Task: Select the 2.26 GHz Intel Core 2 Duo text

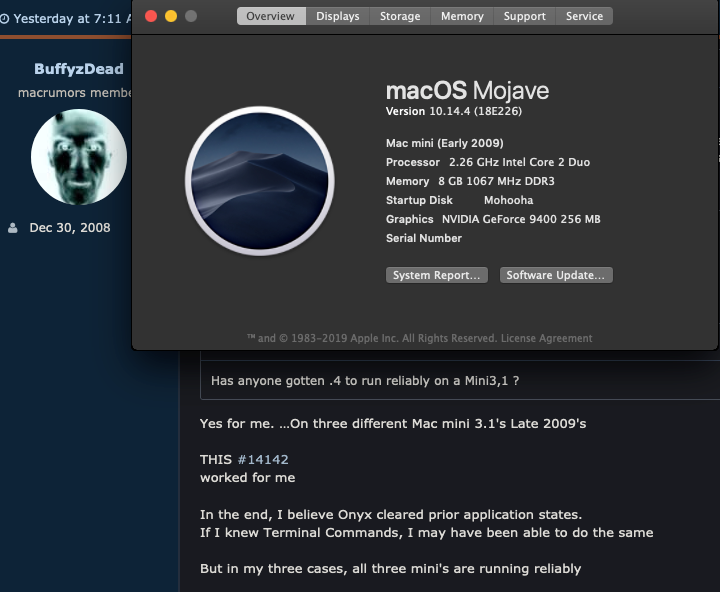Action: click(x=519, y=162)
